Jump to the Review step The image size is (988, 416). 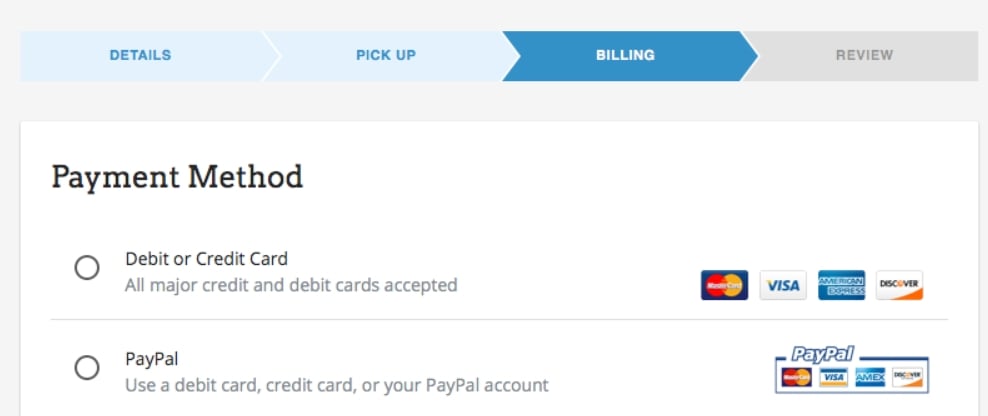pos(864,55)
